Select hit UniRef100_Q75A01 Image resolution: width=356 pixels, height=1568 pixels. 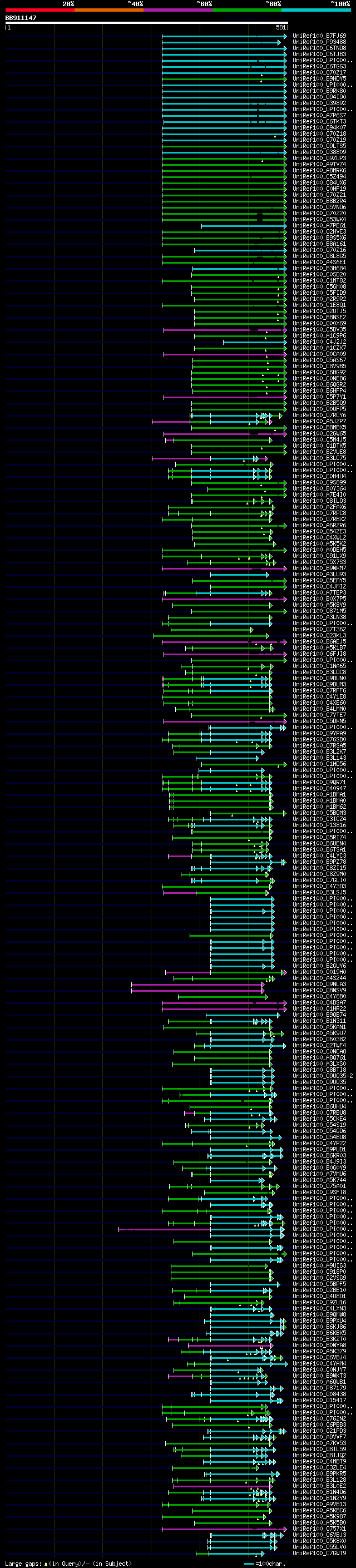pyautogui.click(x=319, y=1186)
